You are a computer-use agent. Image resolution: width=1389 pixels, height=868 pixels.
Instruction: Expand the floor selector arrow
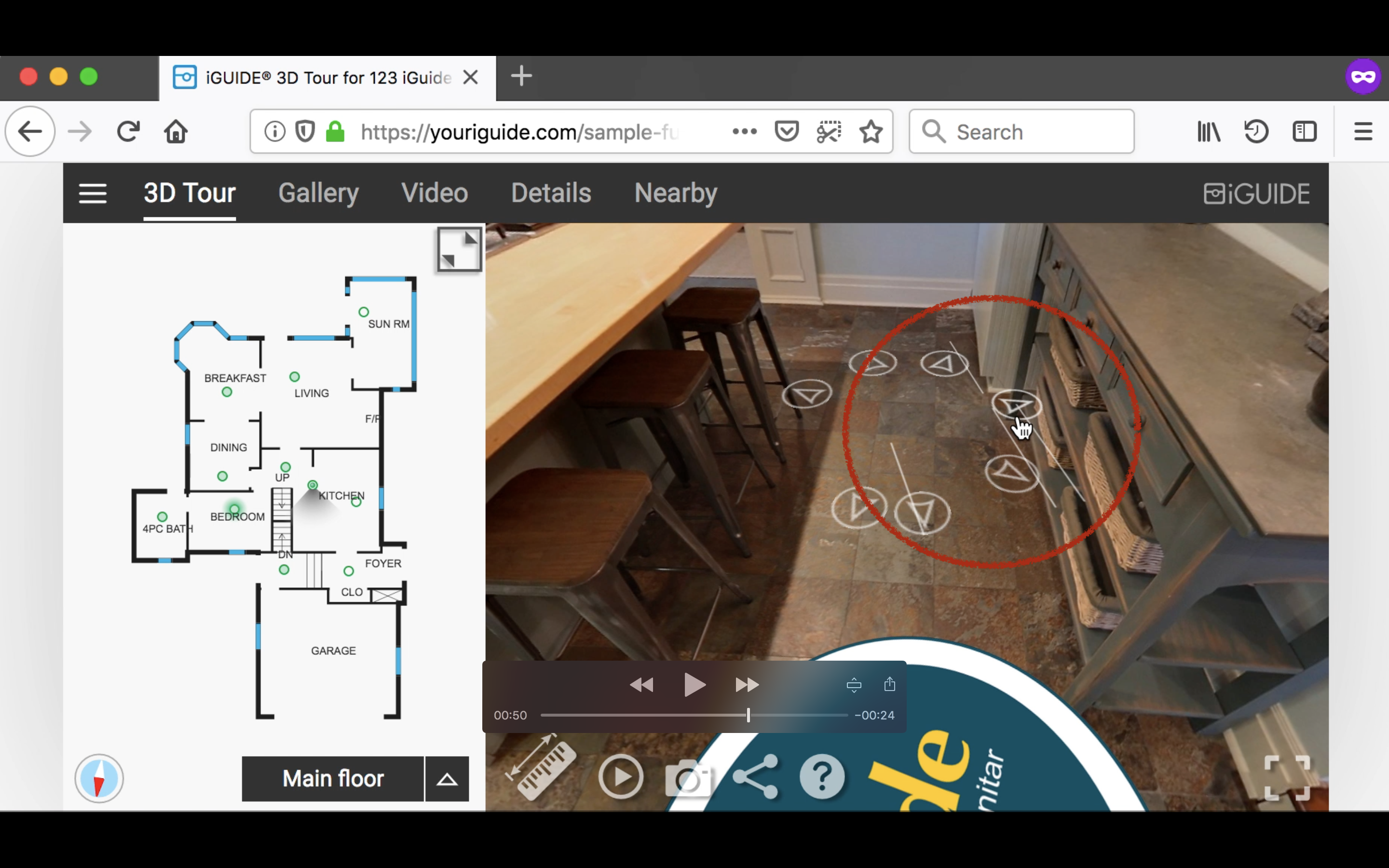pos(447,779)
